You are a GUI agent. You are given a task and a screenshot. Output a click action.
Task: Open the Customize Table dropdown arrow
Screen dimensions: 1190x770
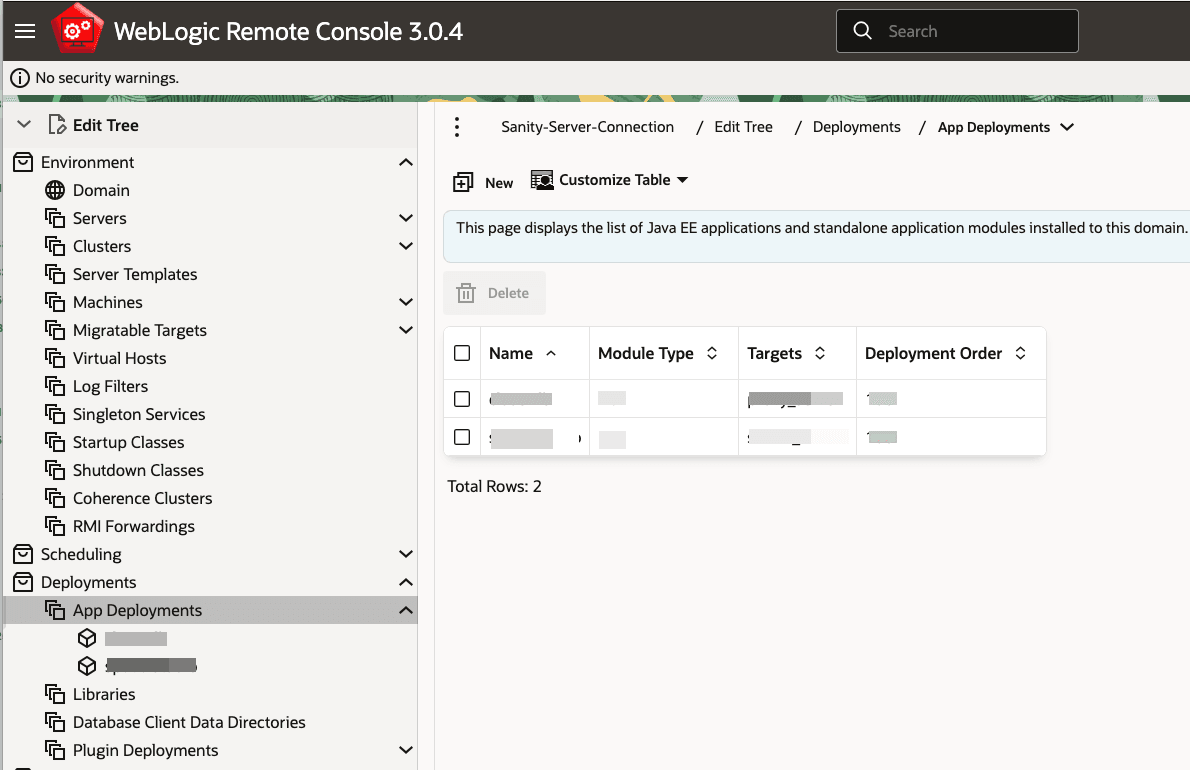tap(682, 180)
